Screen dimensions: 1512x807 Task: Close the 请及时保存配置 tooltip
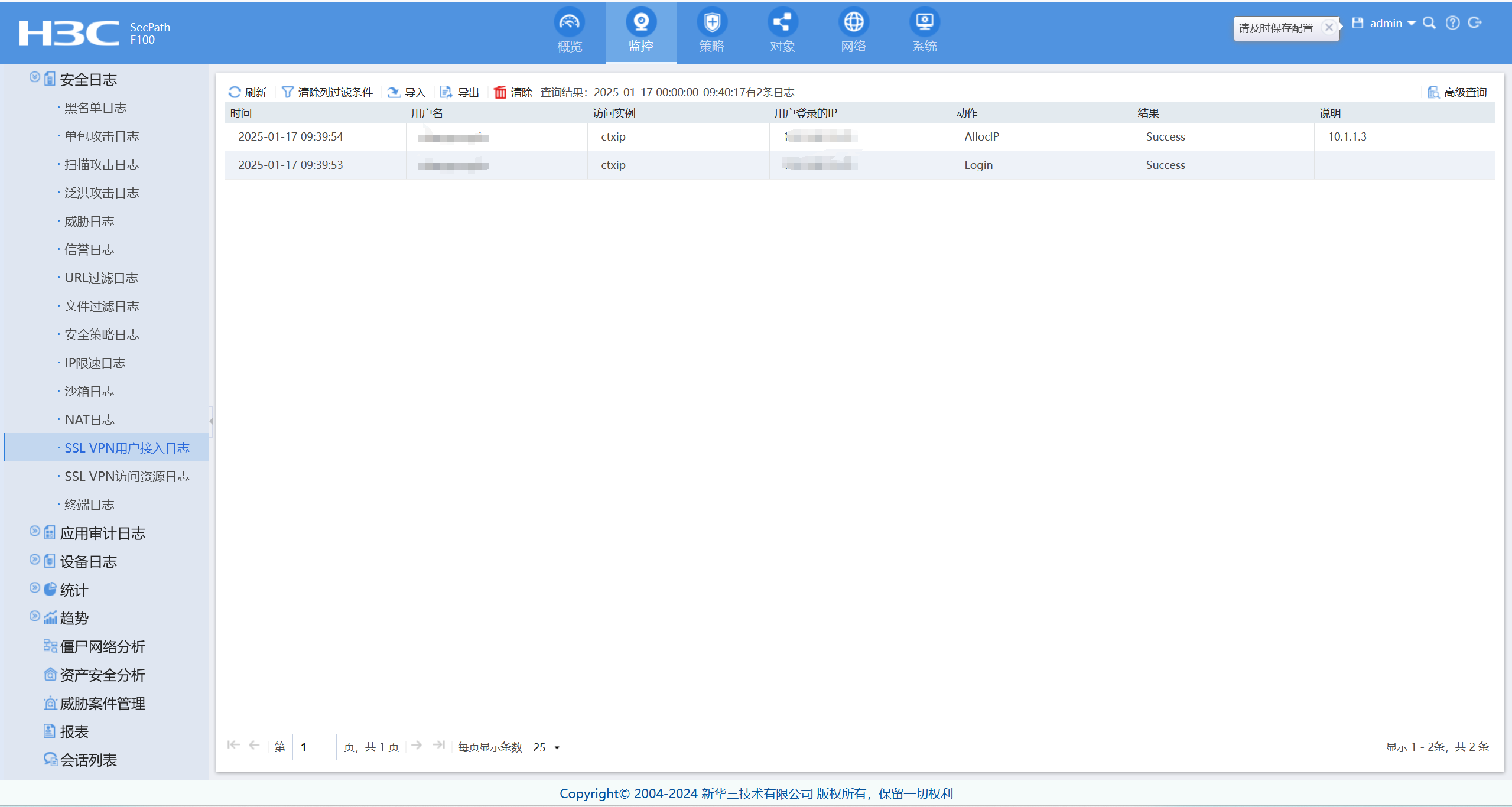tap(1329, 27)
